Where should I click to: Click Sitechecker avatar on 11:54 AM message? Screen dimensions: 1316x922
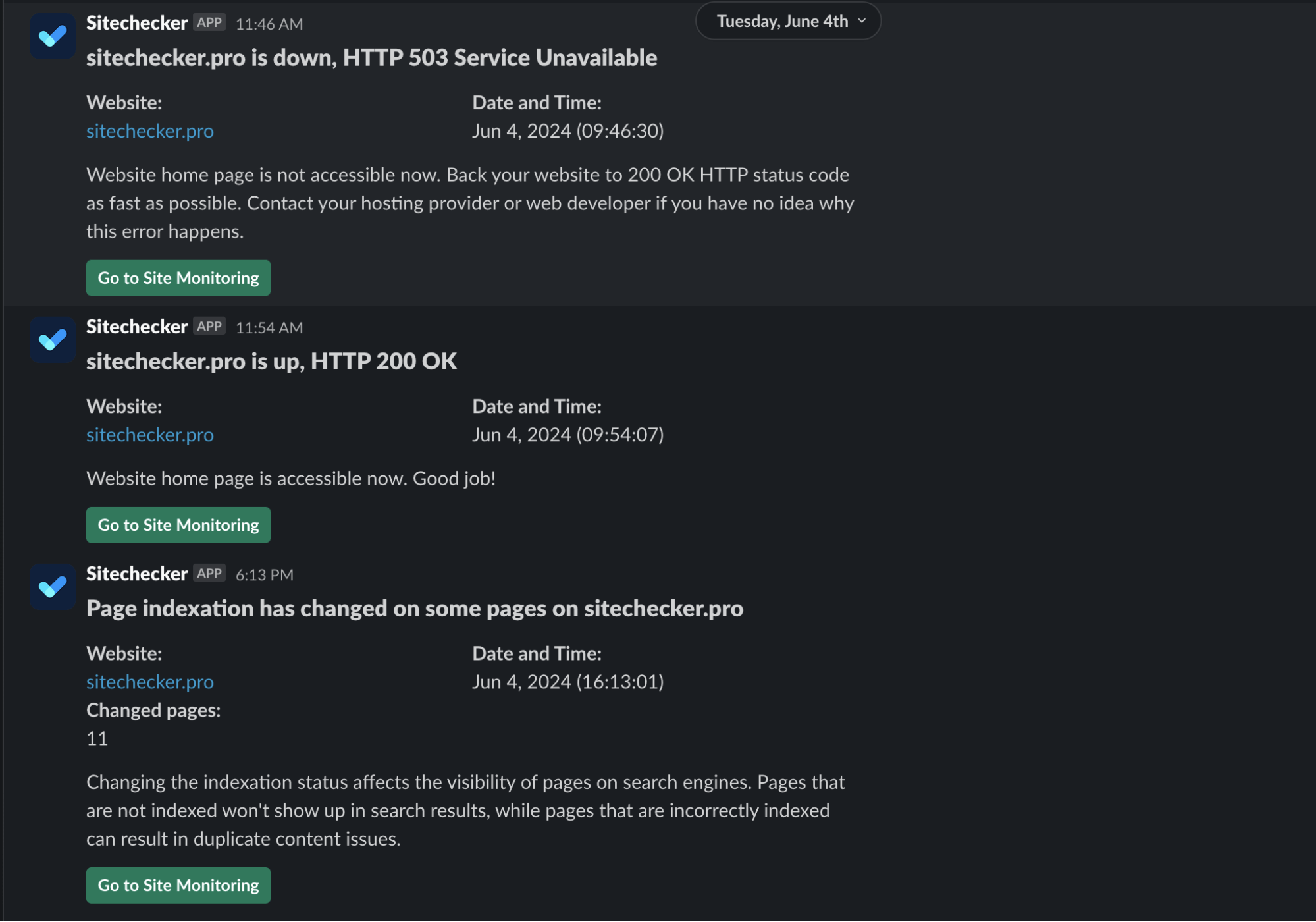[x=53, y=340]
